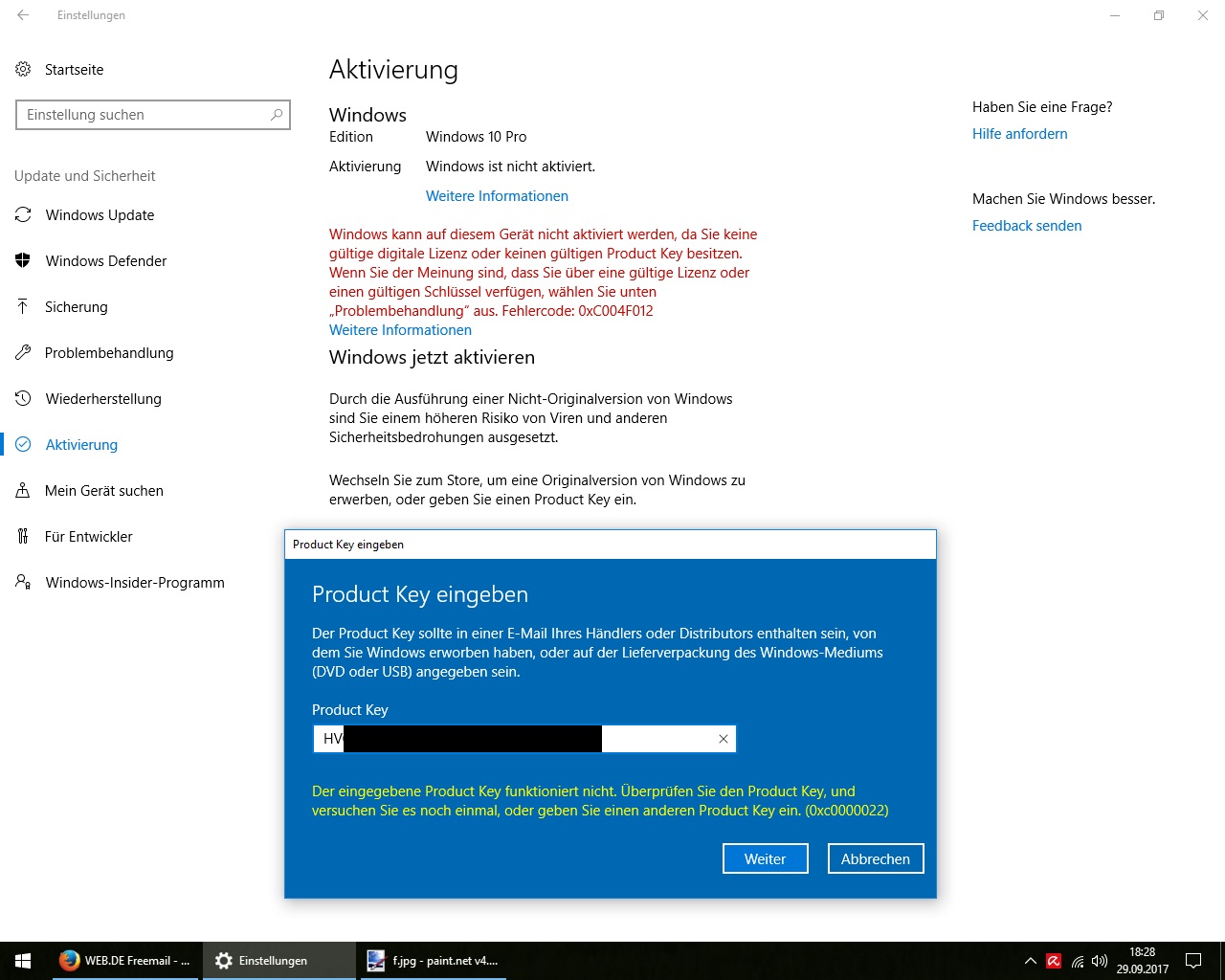
Task: Click Weiter in Product Key dialog
Action: pyautogui.click(x=766, y=858)
